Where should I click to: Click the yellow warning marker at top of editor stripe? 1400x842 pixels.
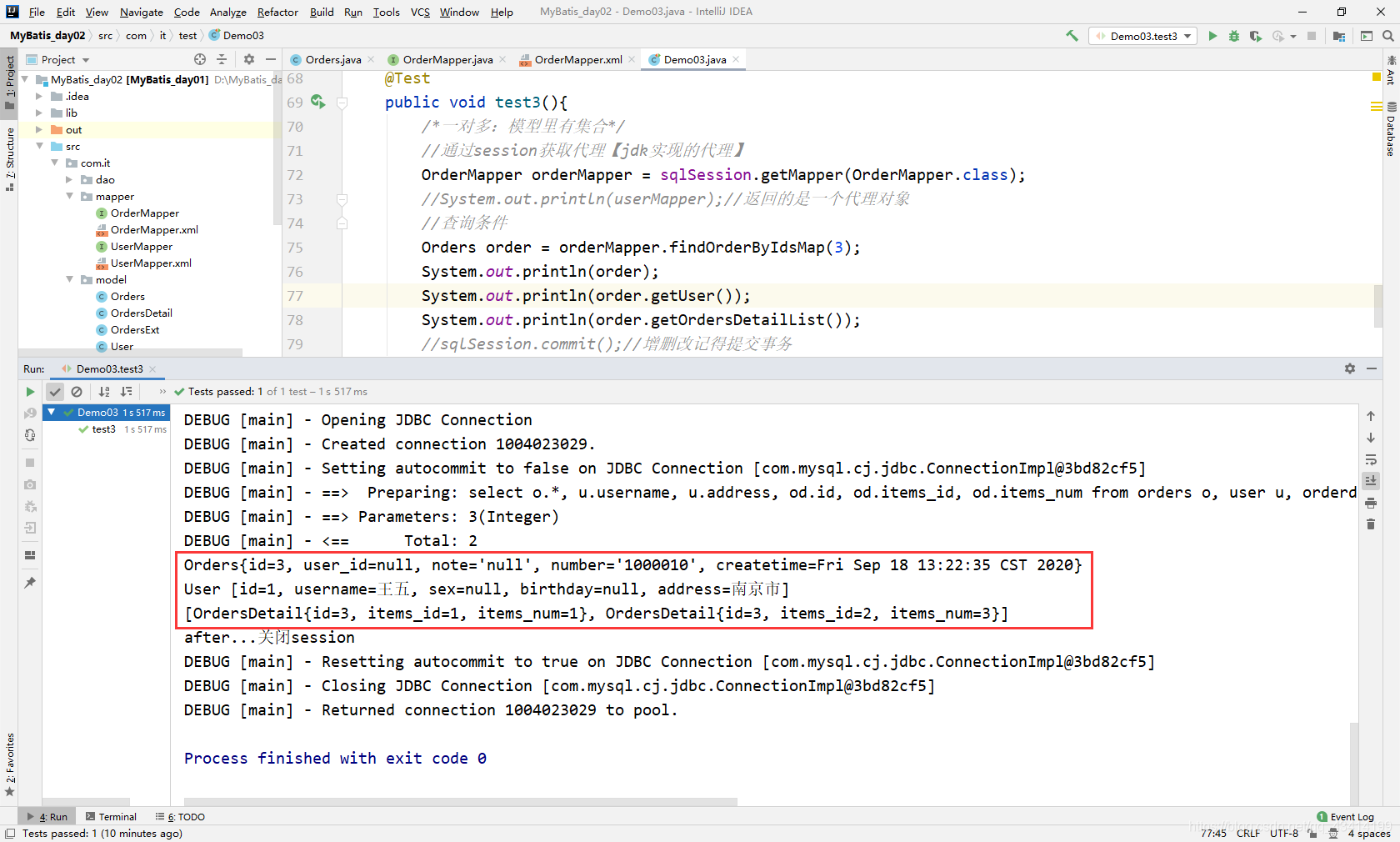click(x=1377, y=78)
